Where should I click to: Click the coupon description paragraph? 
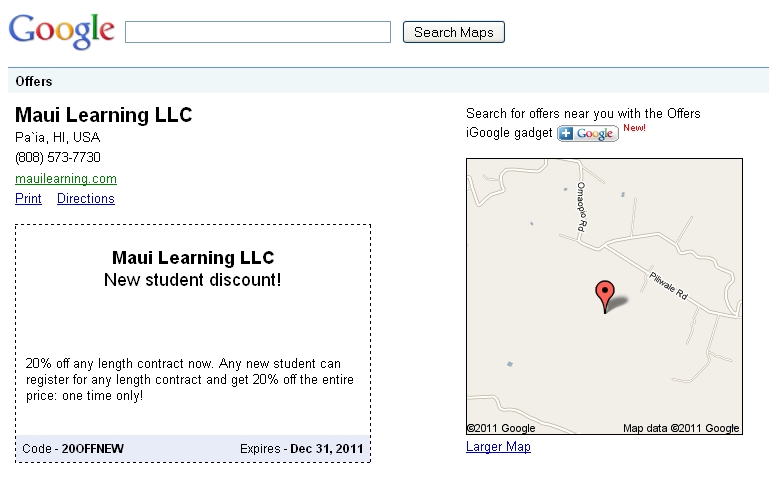190,379
